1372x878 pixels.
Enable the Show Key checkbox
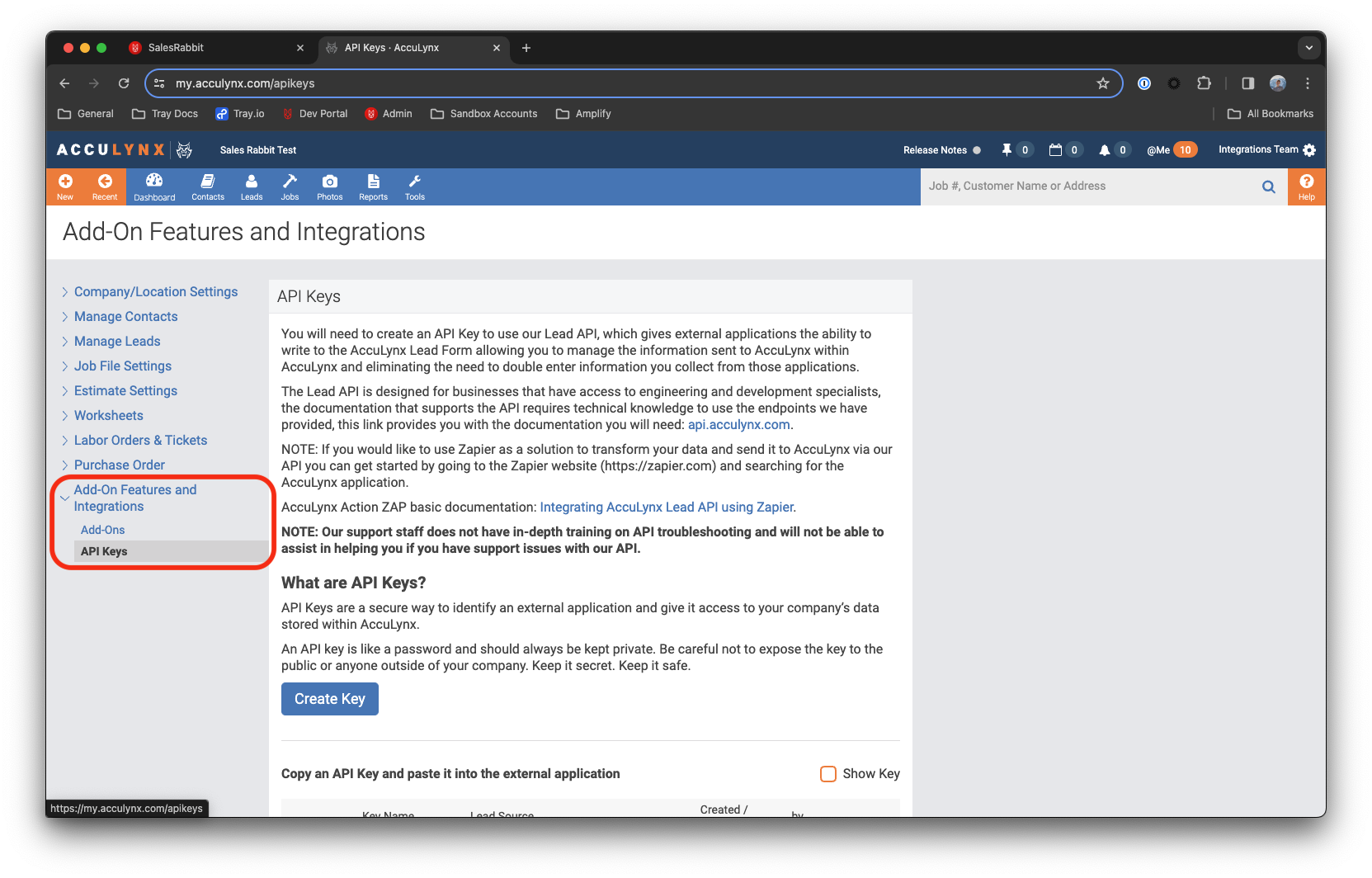[x=828, y=774]
